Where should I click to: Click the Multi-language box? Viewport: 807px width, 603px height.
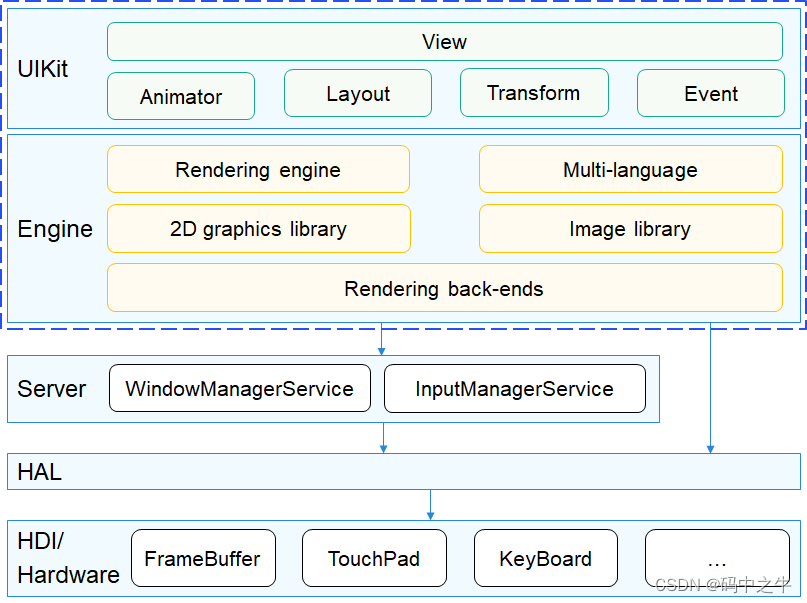pyautogui.click(x=630, y=169)
